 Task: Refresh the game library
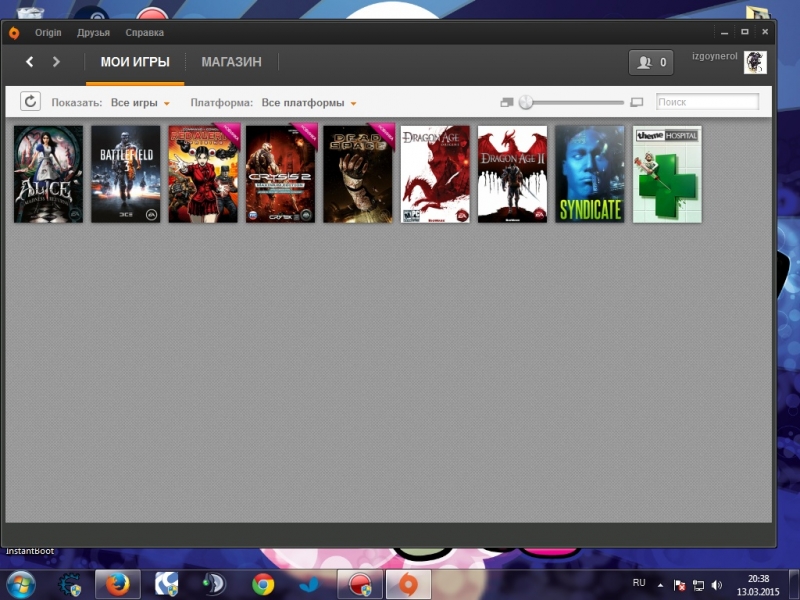pyautogui.click(x=30, y=101)
